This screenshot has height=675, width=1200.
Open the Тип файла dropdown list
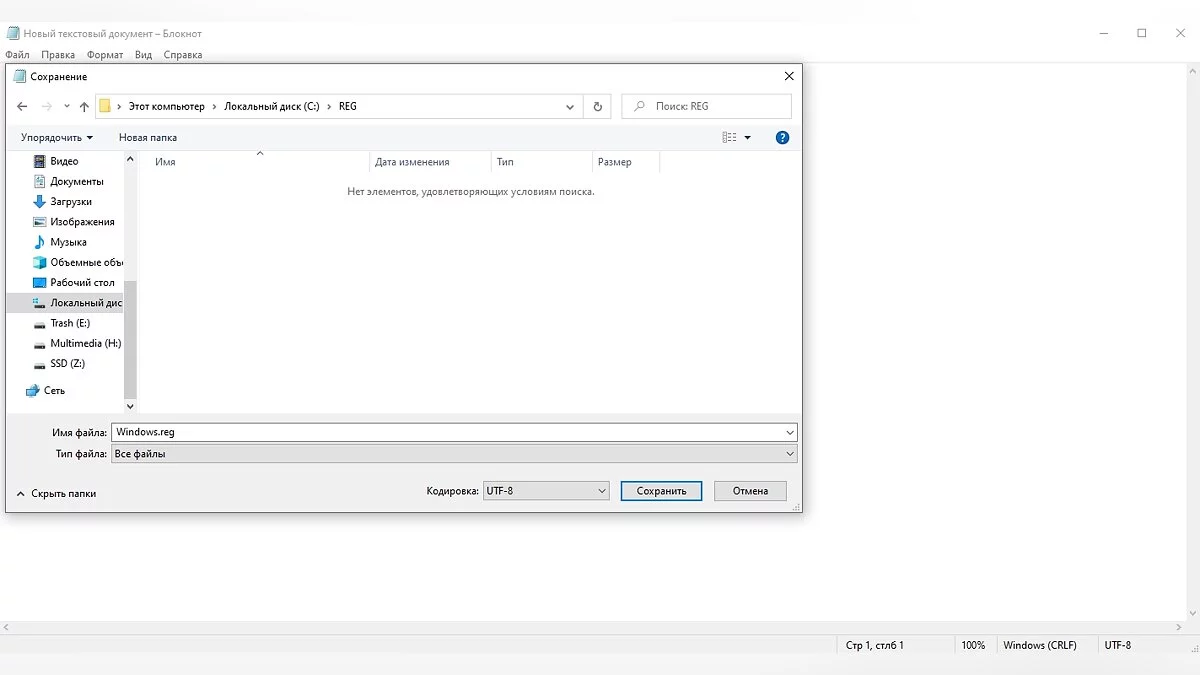point(454,453)
